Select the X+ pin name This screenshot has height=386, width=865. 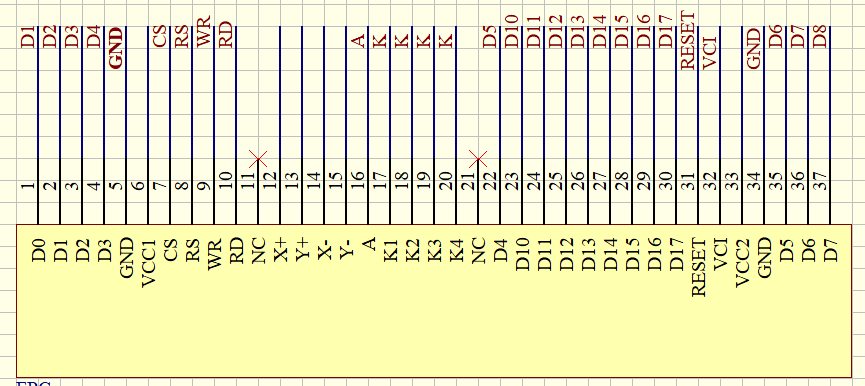click(x=281, y=249)
